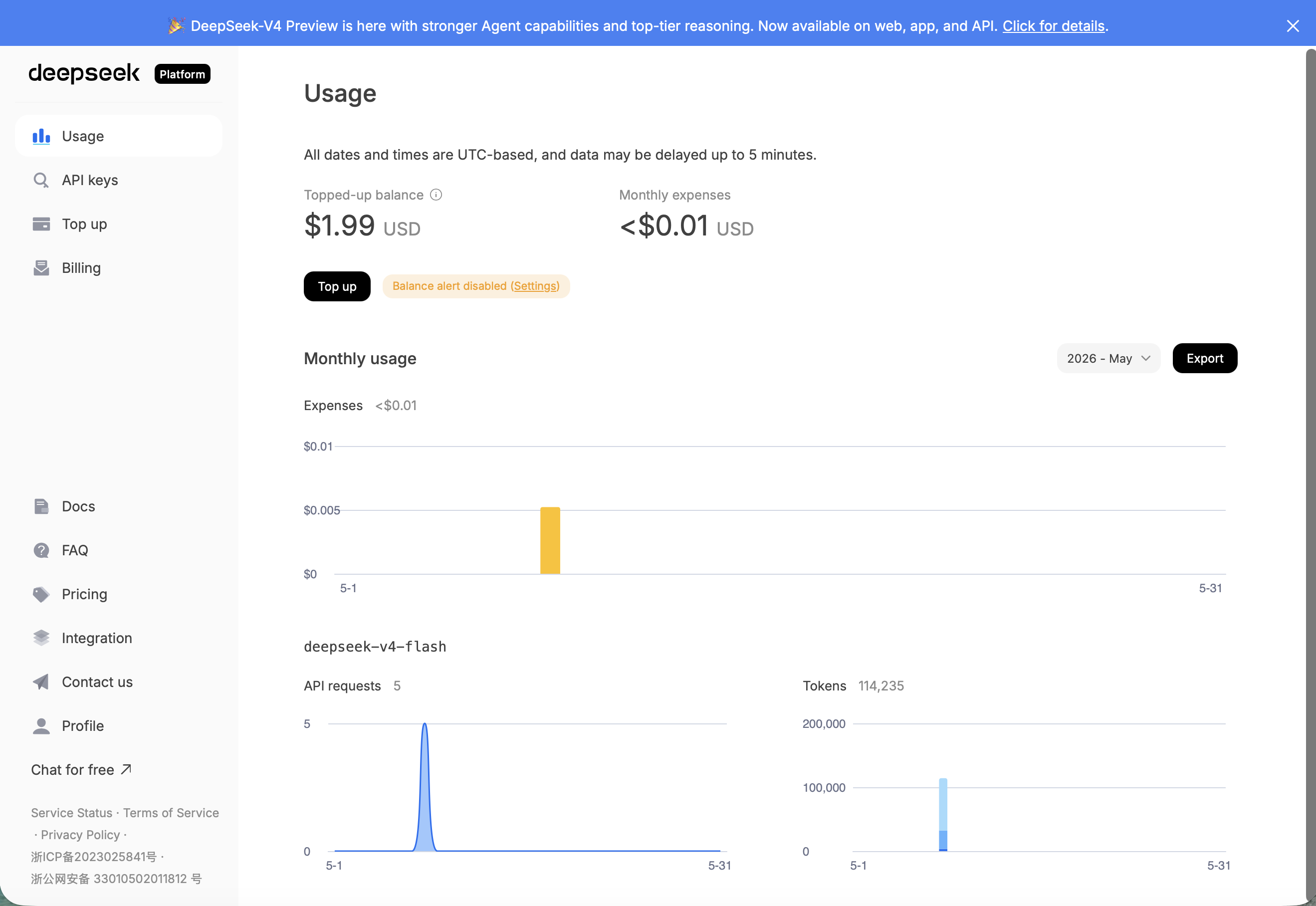This screenshot has width=1316, height=906.
Task: Click the Contact us paper plane icon
Action: pyautogui.click(x=41, y=682)
